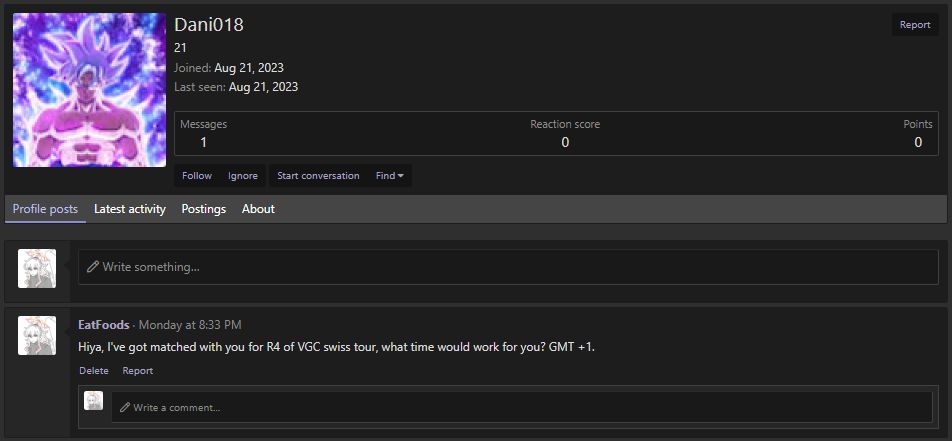This screenshot has height=441, width=952.
Task: Click EatFoods avatar next to the profile post
Action: (x=37, y=335)
